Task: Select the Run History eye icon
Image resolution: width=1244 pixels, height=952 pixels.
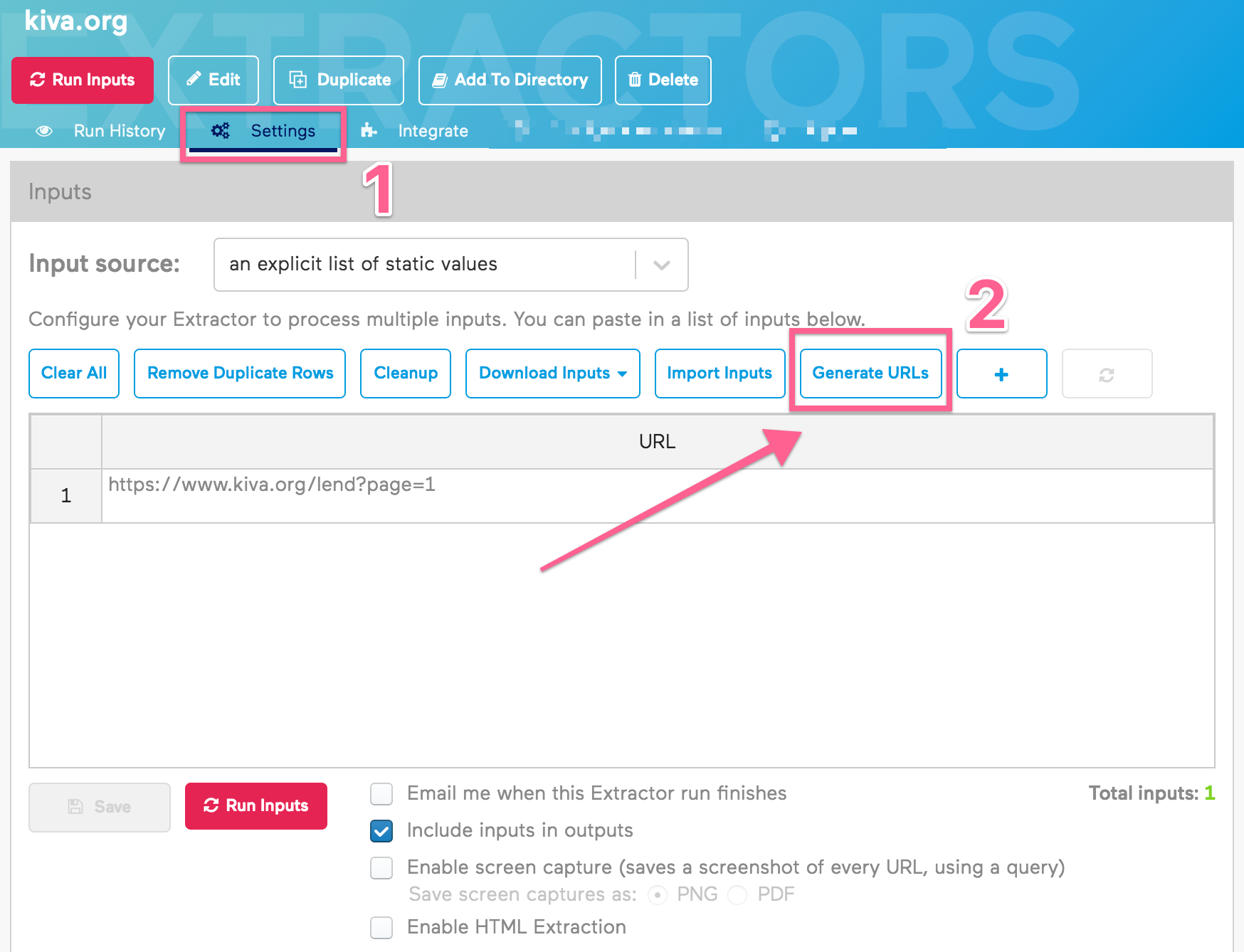Action: pyautogui.click(x=44, y=131)
